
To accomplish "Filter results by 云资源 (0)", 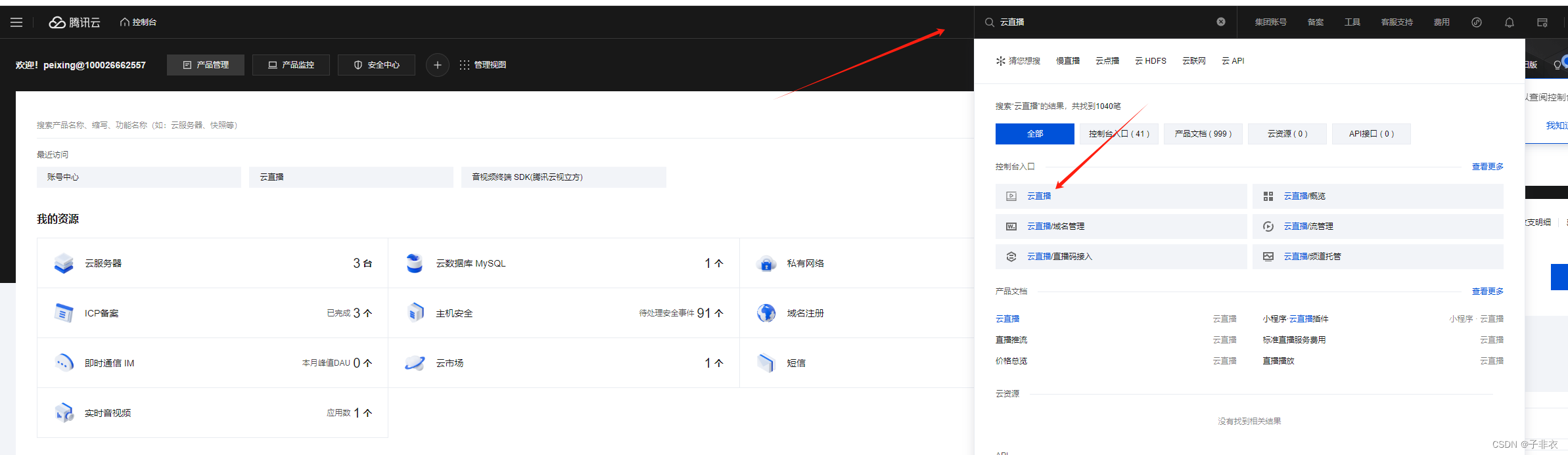I will coord(1287,134).
